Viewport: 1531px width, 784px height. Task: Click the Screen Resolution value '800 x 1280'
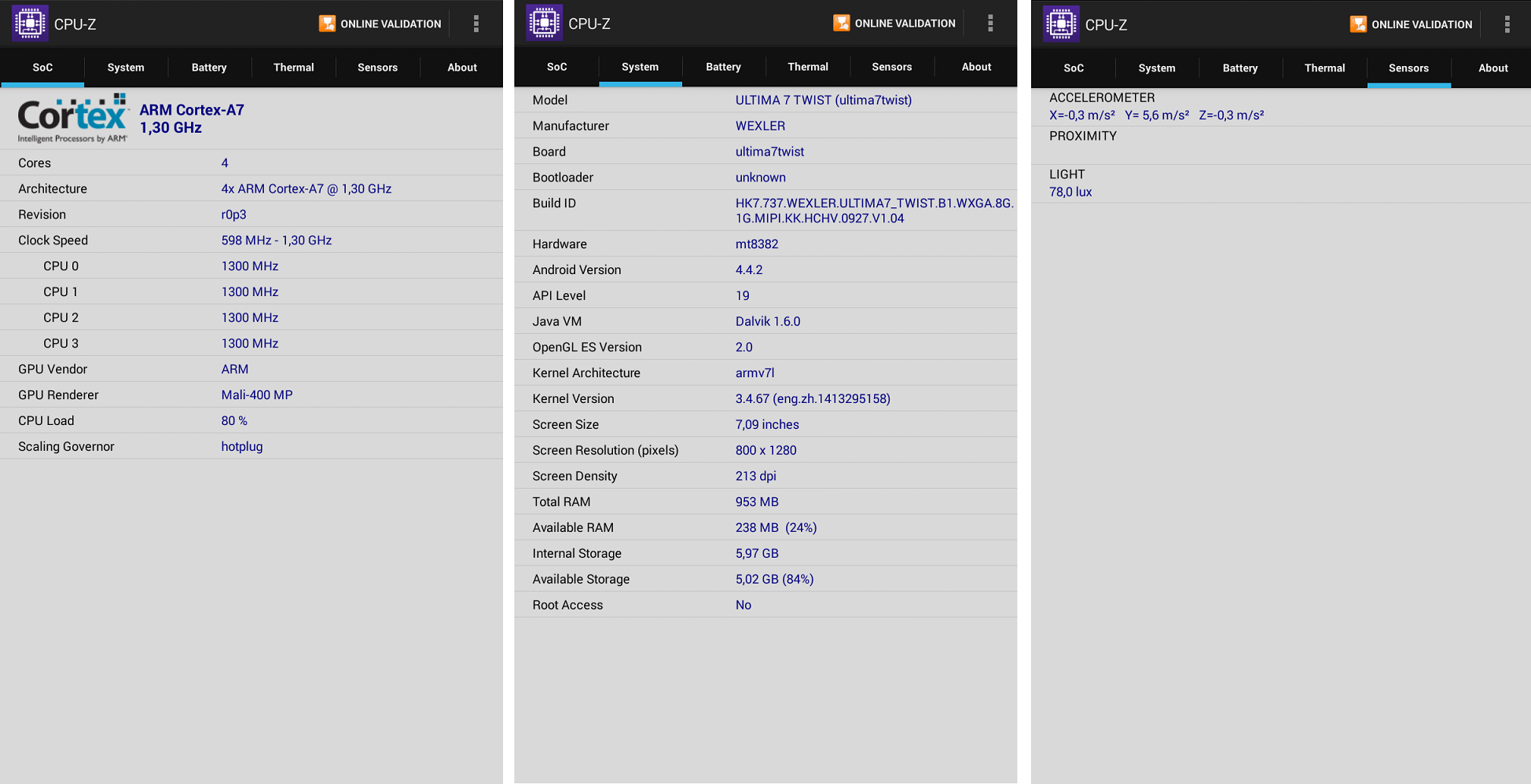point(766,450)
